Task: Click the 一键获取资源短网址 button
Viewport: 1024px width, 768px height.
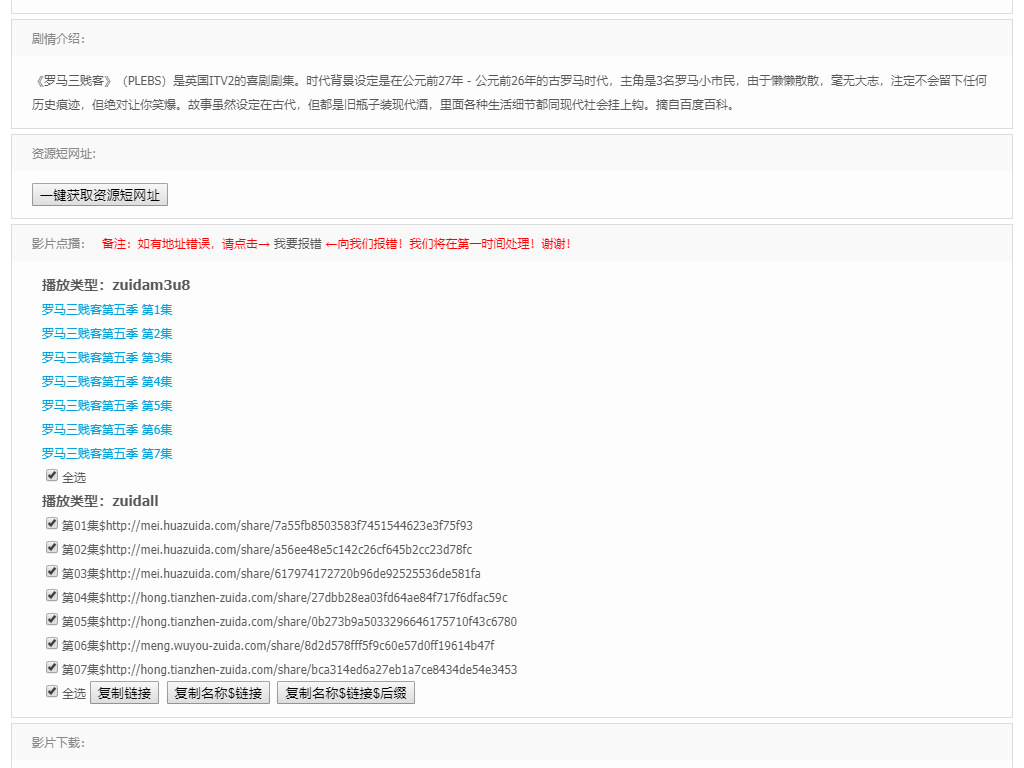Action: tap(100, 195)
